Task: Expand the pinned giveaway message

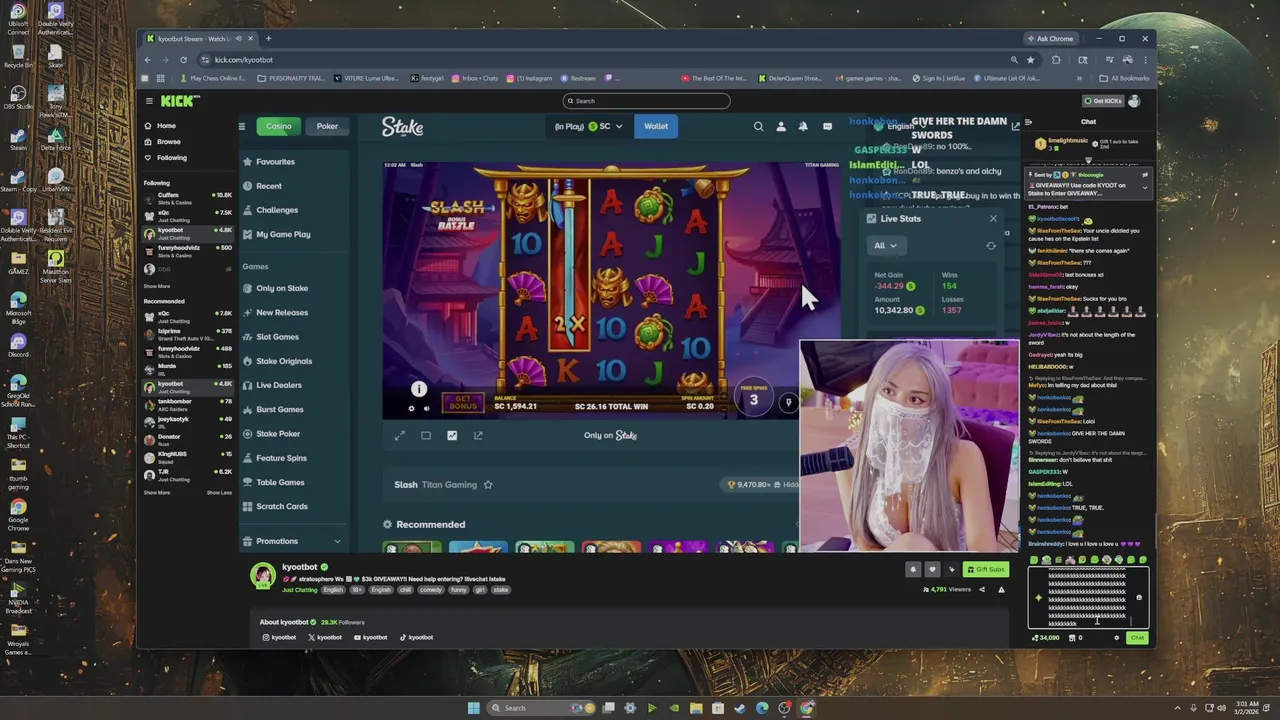Action: [1145, 188]
